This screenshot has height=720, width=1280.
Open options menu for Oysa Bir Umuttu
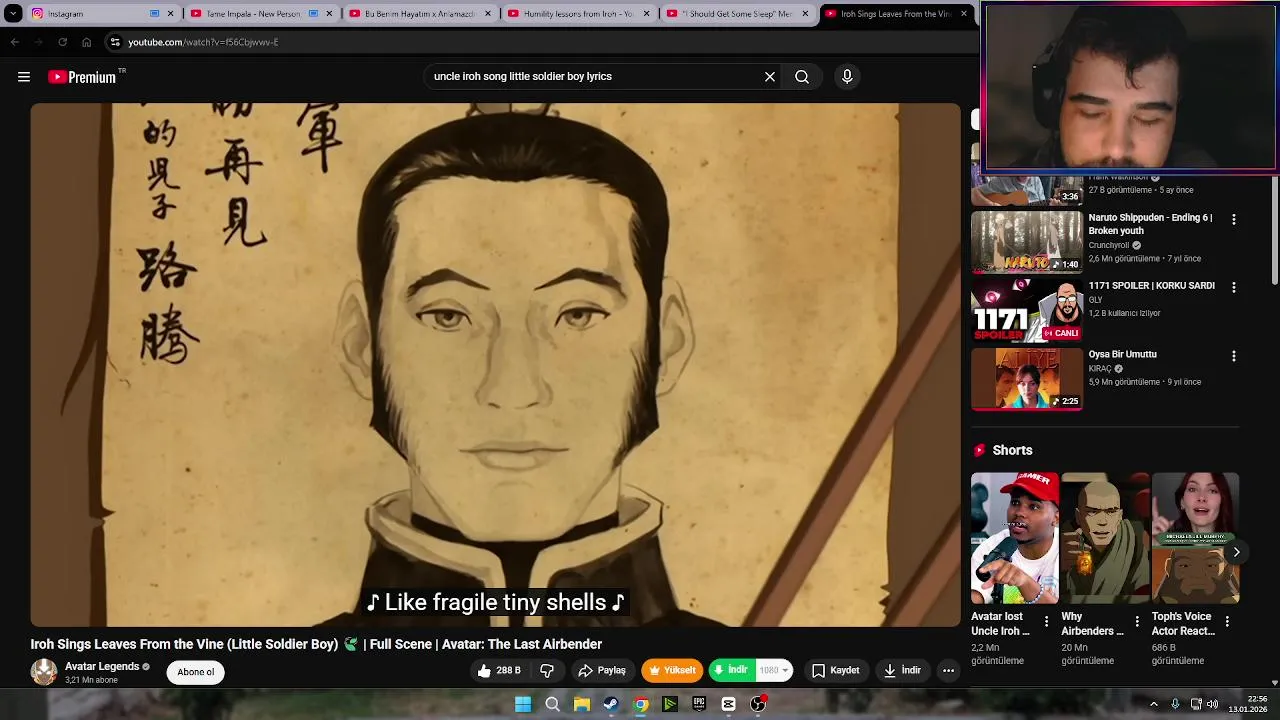pos(1233,356)
